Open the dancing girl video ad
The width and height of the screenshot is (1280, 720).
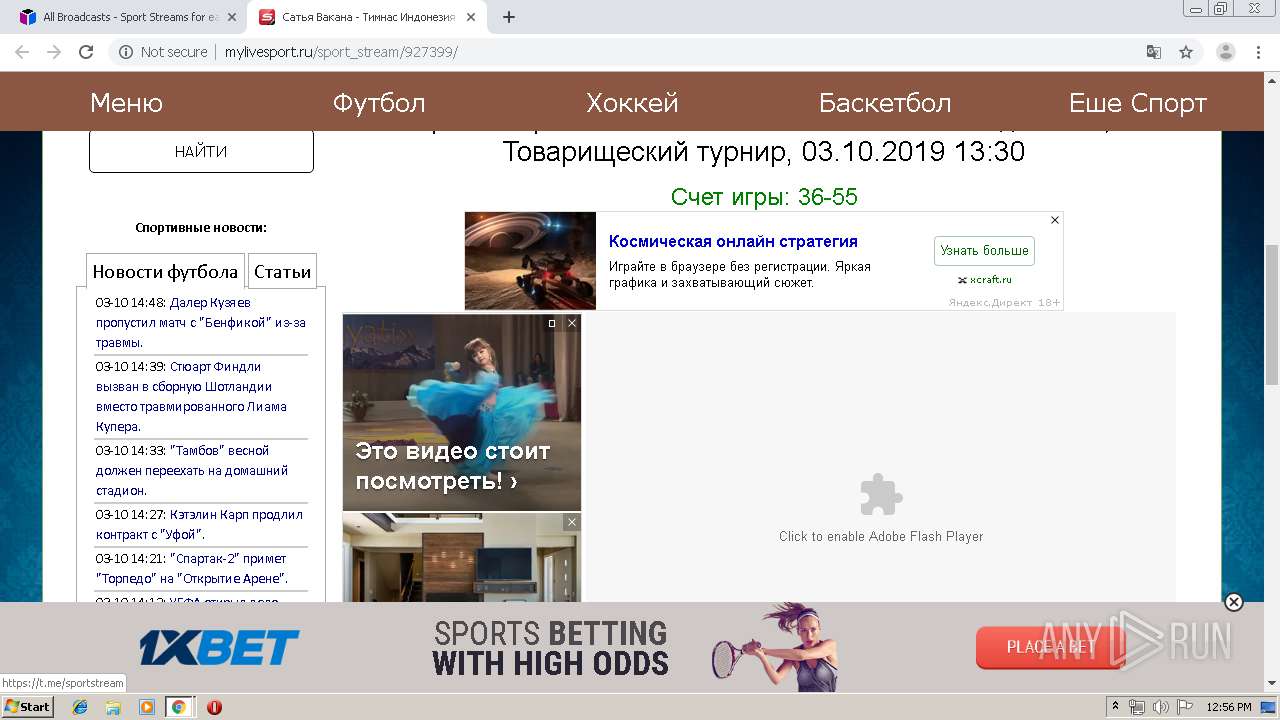461,412
